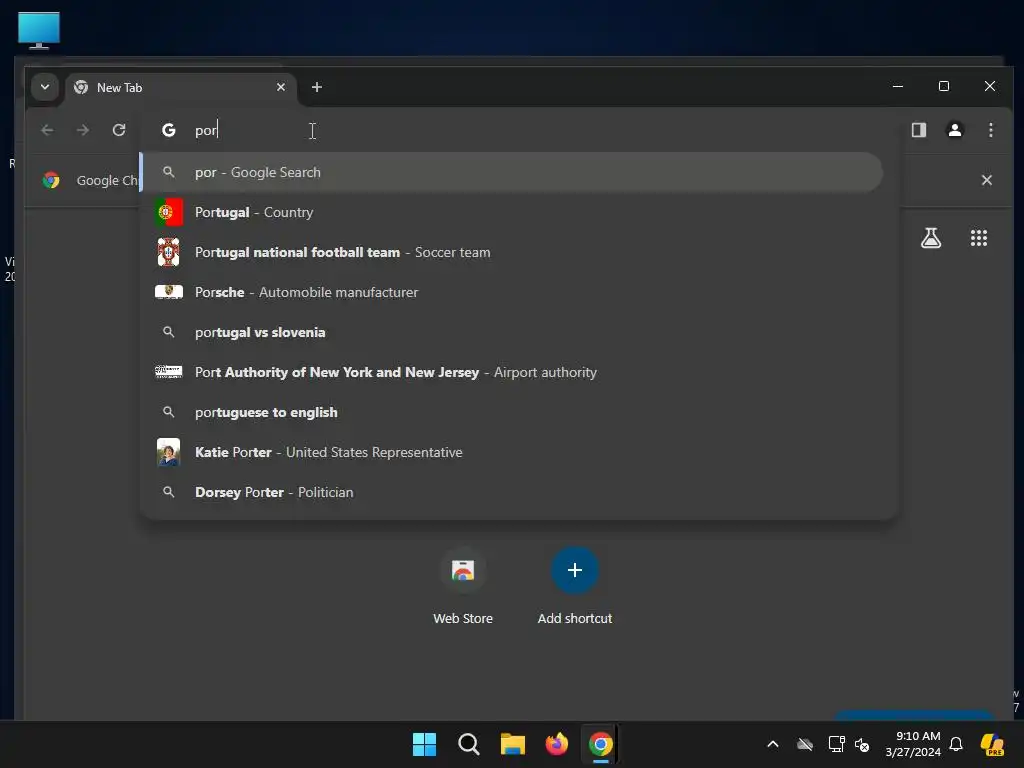
Task: Dismiss the Google Chrome info bar
Action: [987, 180]
